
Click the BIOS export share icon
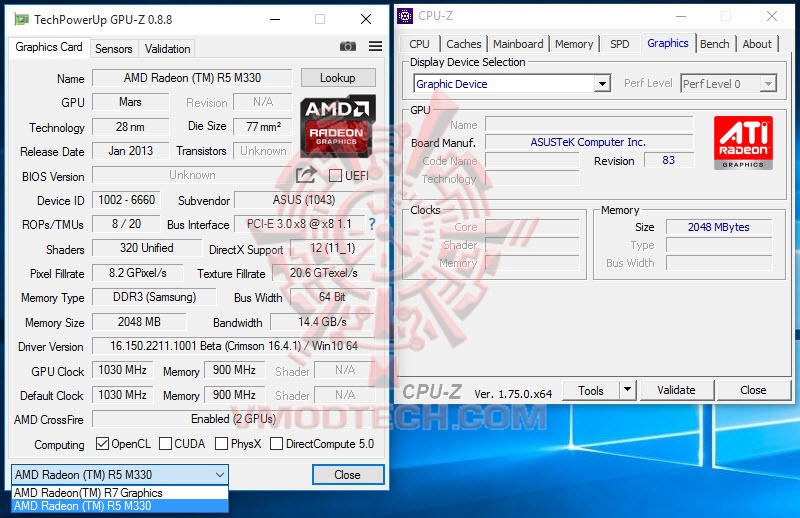pos(306,175)
